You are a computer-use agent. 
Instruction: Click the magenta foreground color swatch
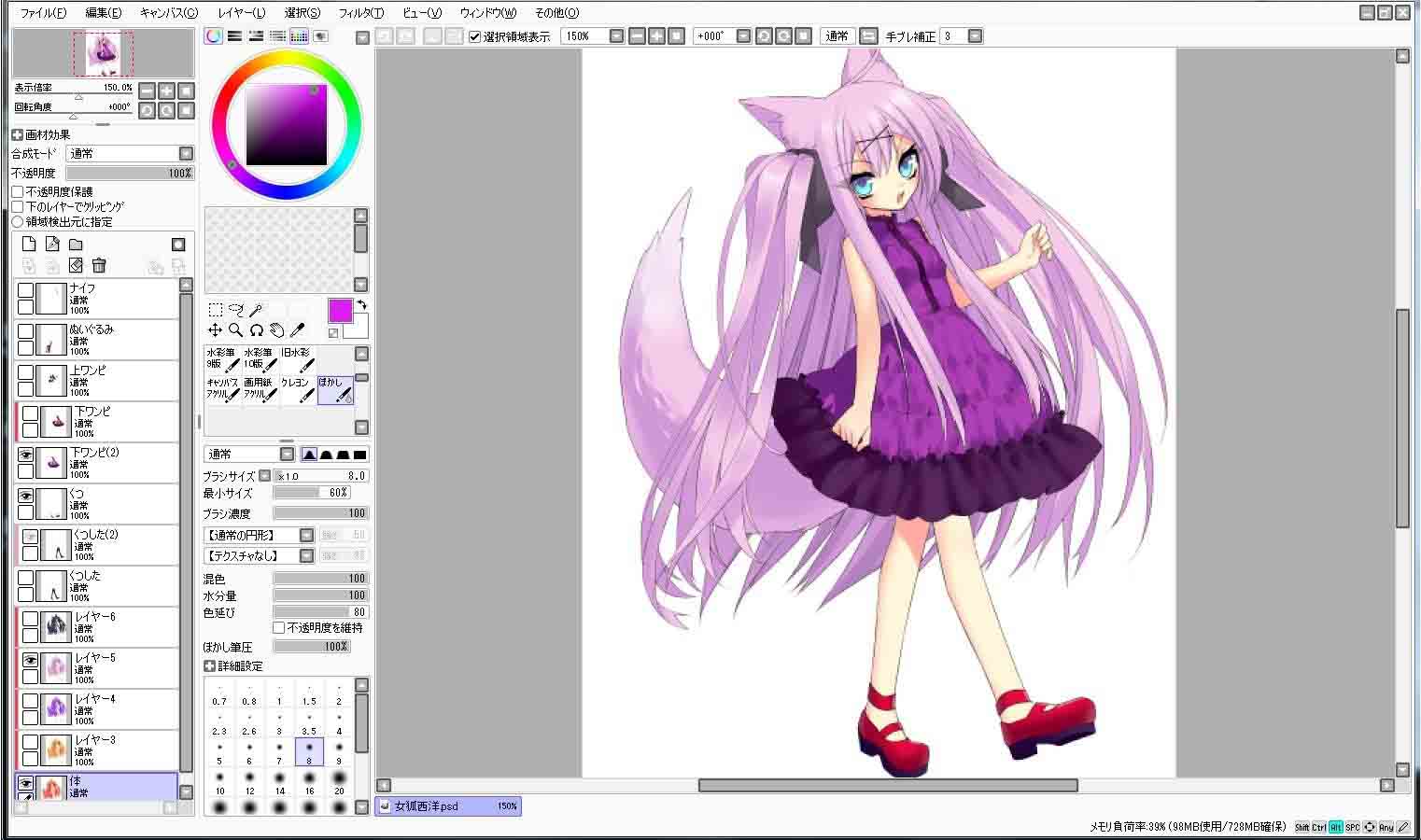[340, 311]
